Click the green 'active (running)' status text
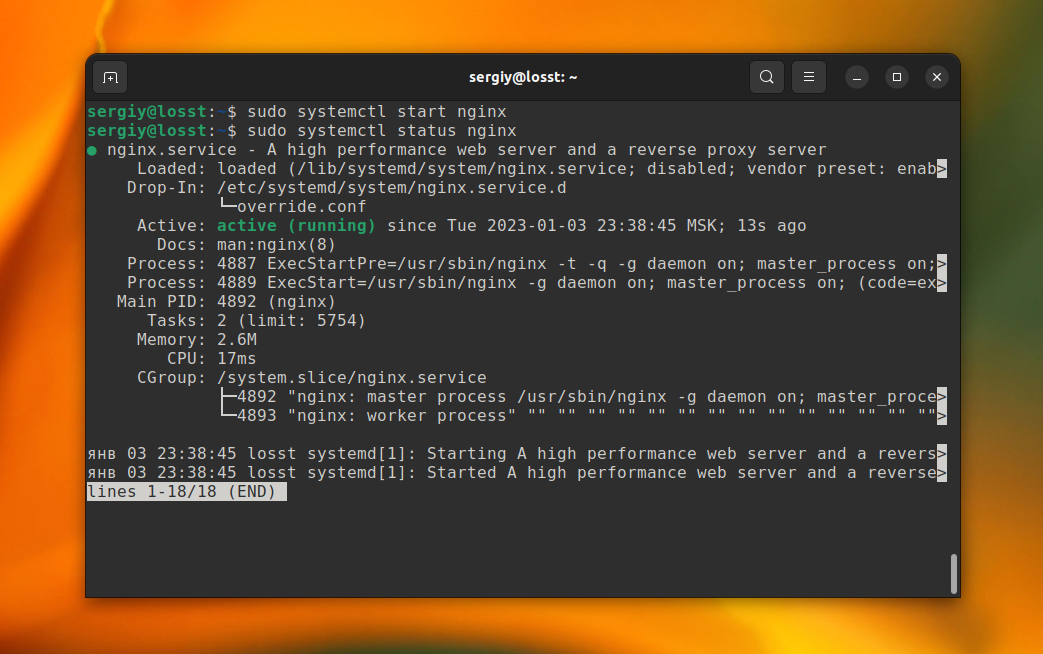The image size is (1043, 654). click(296, 226)
